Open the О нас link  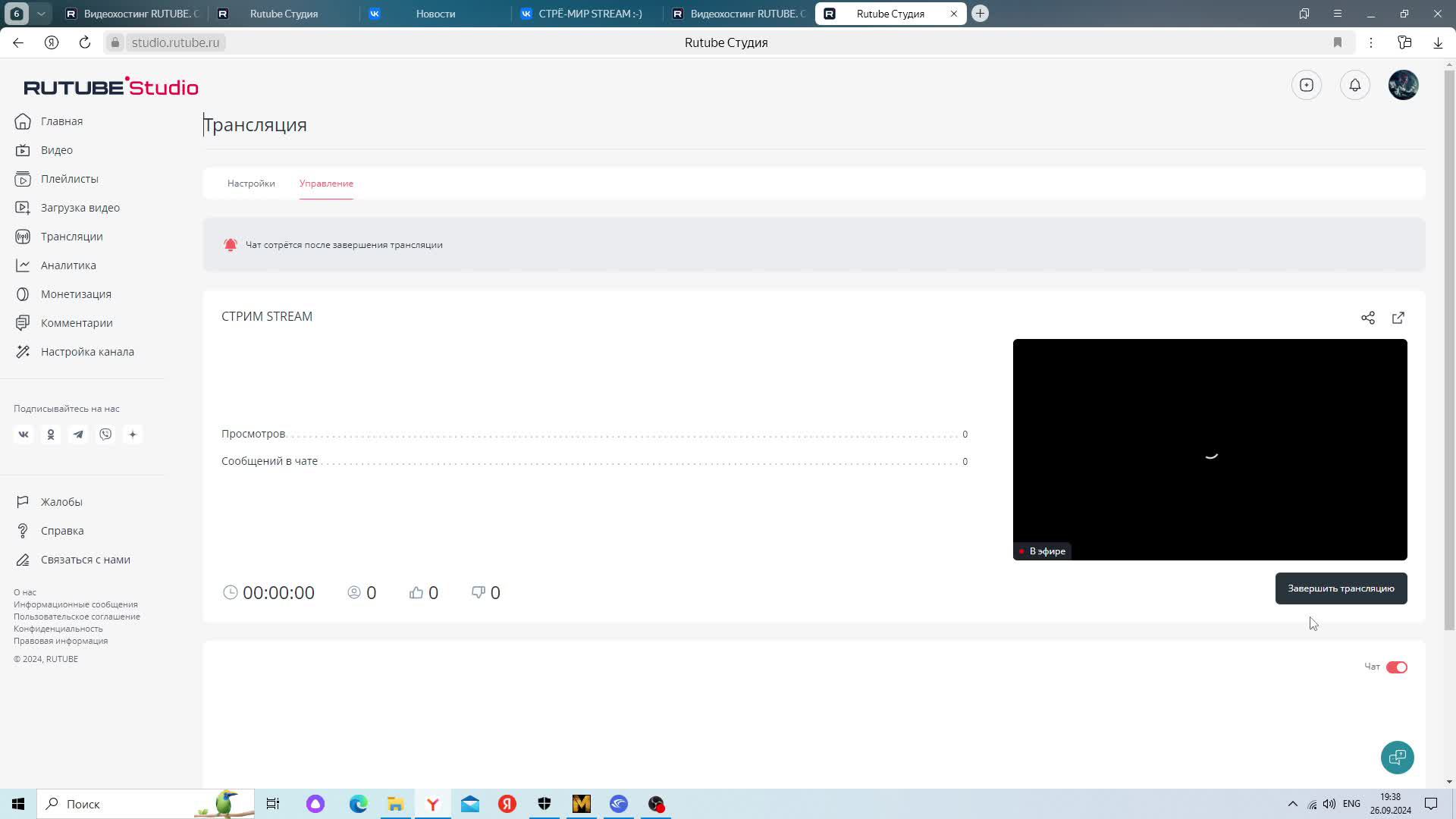(25, 592)
